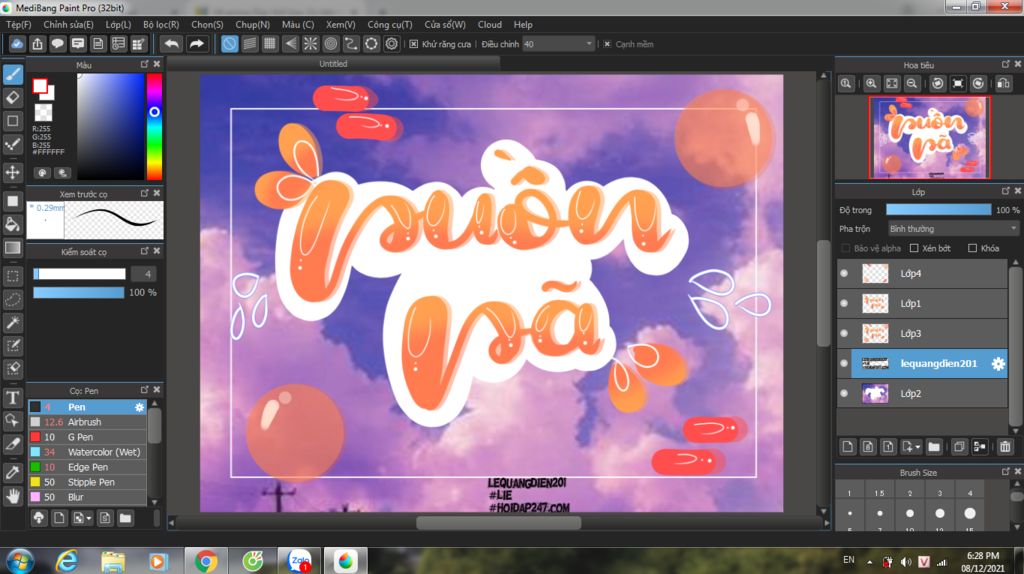Hide the lequangdien201 layer

[x=844, y=363]
